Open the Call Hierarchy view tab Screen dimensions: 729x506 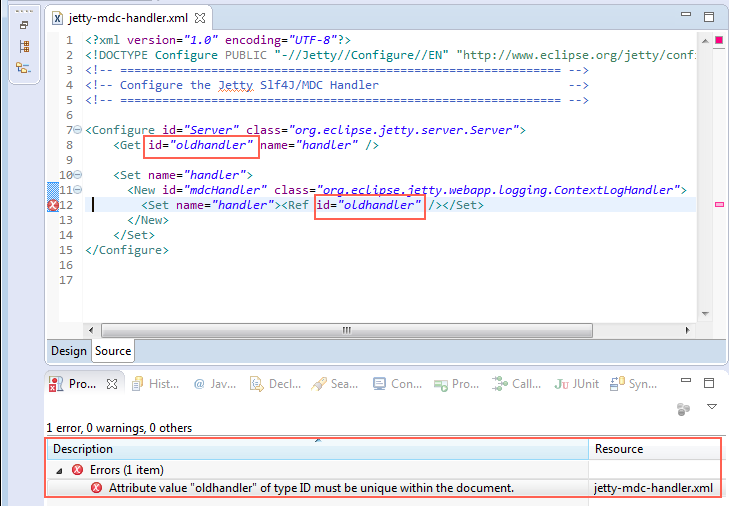[x=517, y=384]
